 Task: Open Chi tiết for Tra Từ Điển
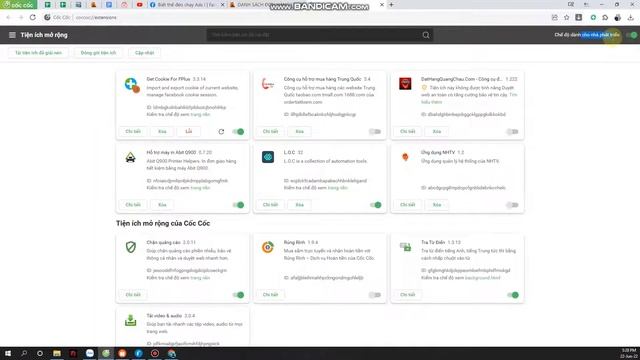[407, 294]
